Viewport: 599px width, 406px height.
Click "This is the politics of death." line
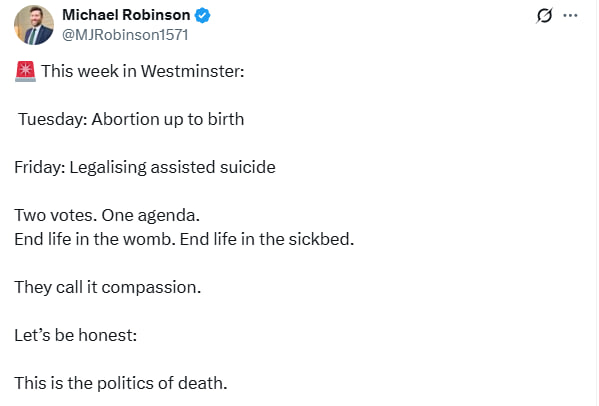click(121, 383)
